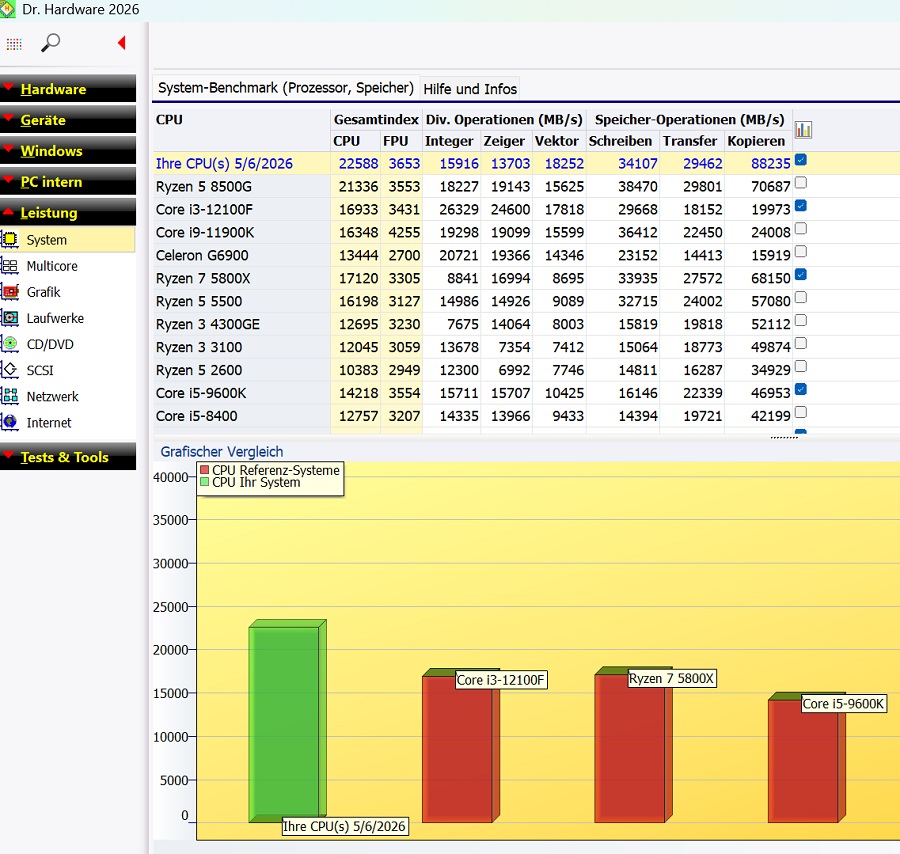This screenshot has height=854, width=900.
Task: Expand the Geräte sidebar section
Action: tap(68, 119)
